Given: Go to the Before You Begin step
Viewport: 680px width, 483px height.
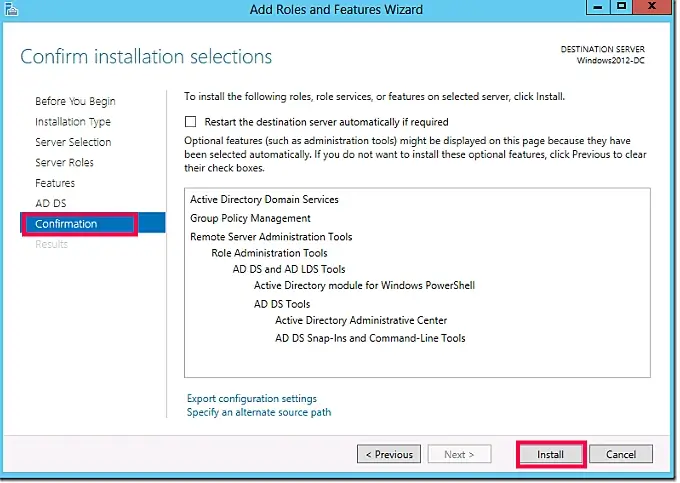Looking at the screenshot, I should click(x=75, y=101).
